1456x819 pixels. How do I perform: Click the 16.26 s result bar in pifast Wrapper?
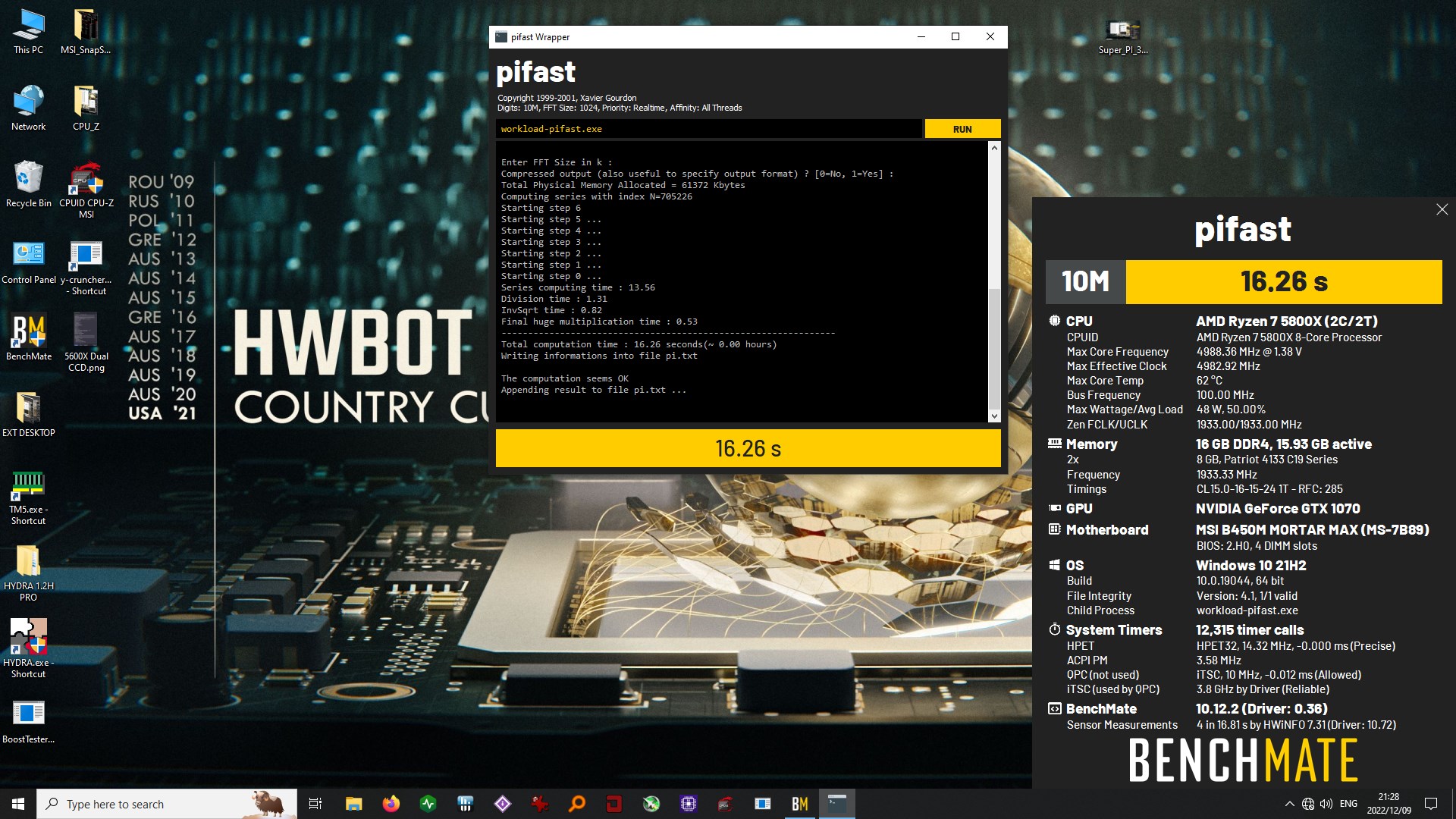click(748, 448)
